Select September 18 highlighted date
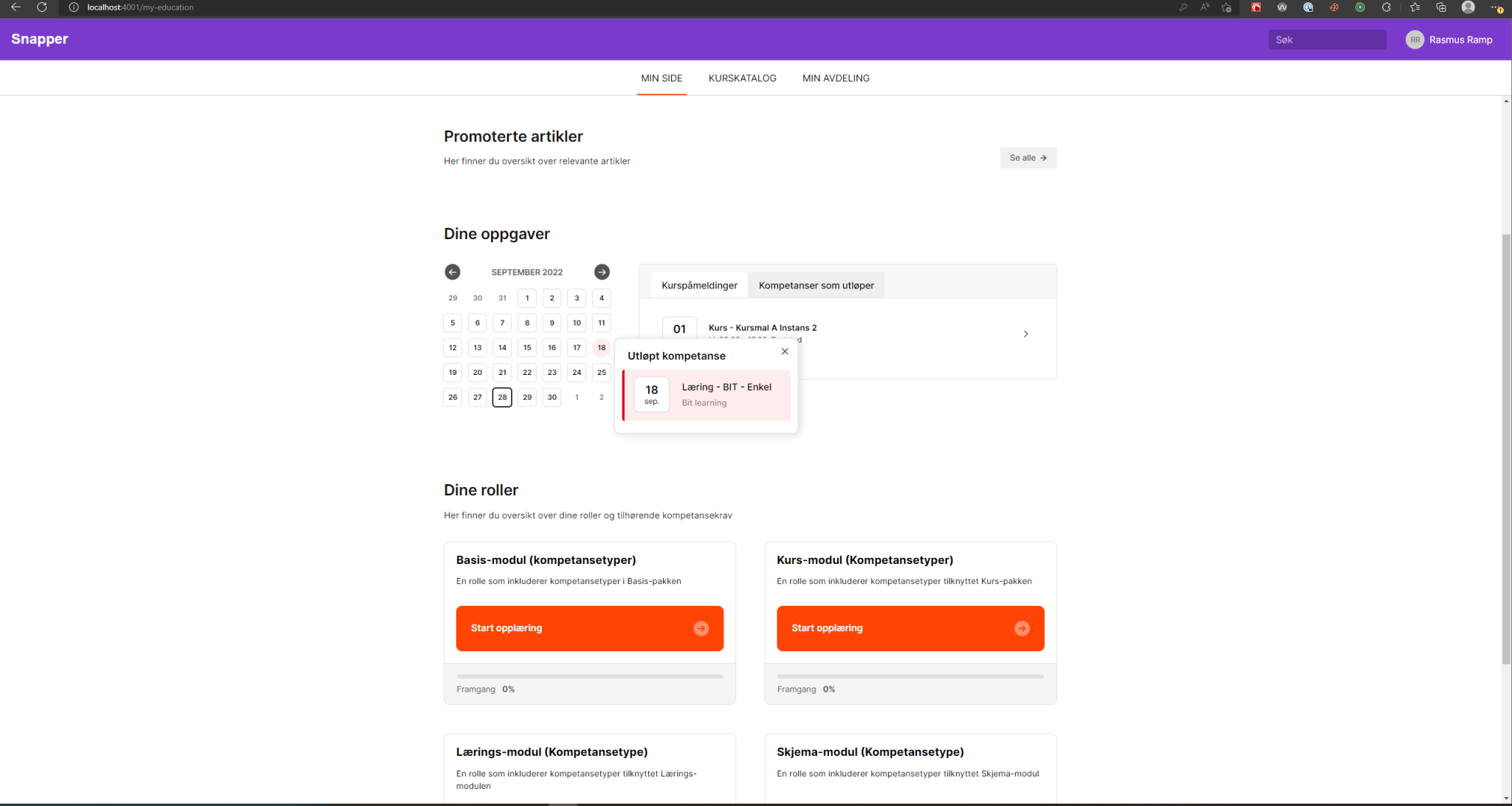Viewport: 1512px width, 806px height. click(602, 348)
